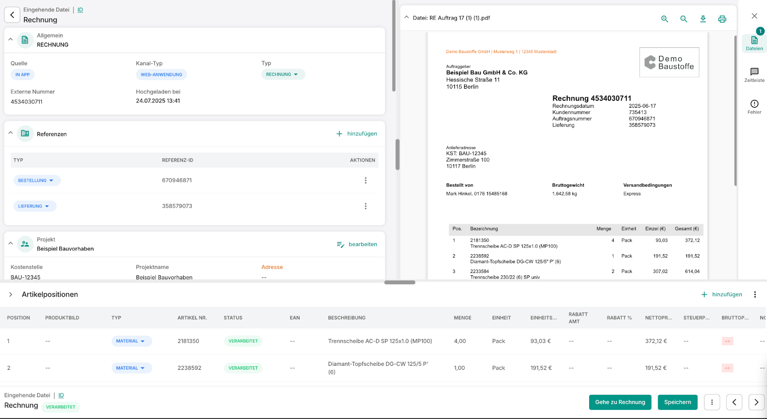Download the RE Auftrag PDF file
The width and height of the screenshot is (767, 419).
tap(703, 19)
